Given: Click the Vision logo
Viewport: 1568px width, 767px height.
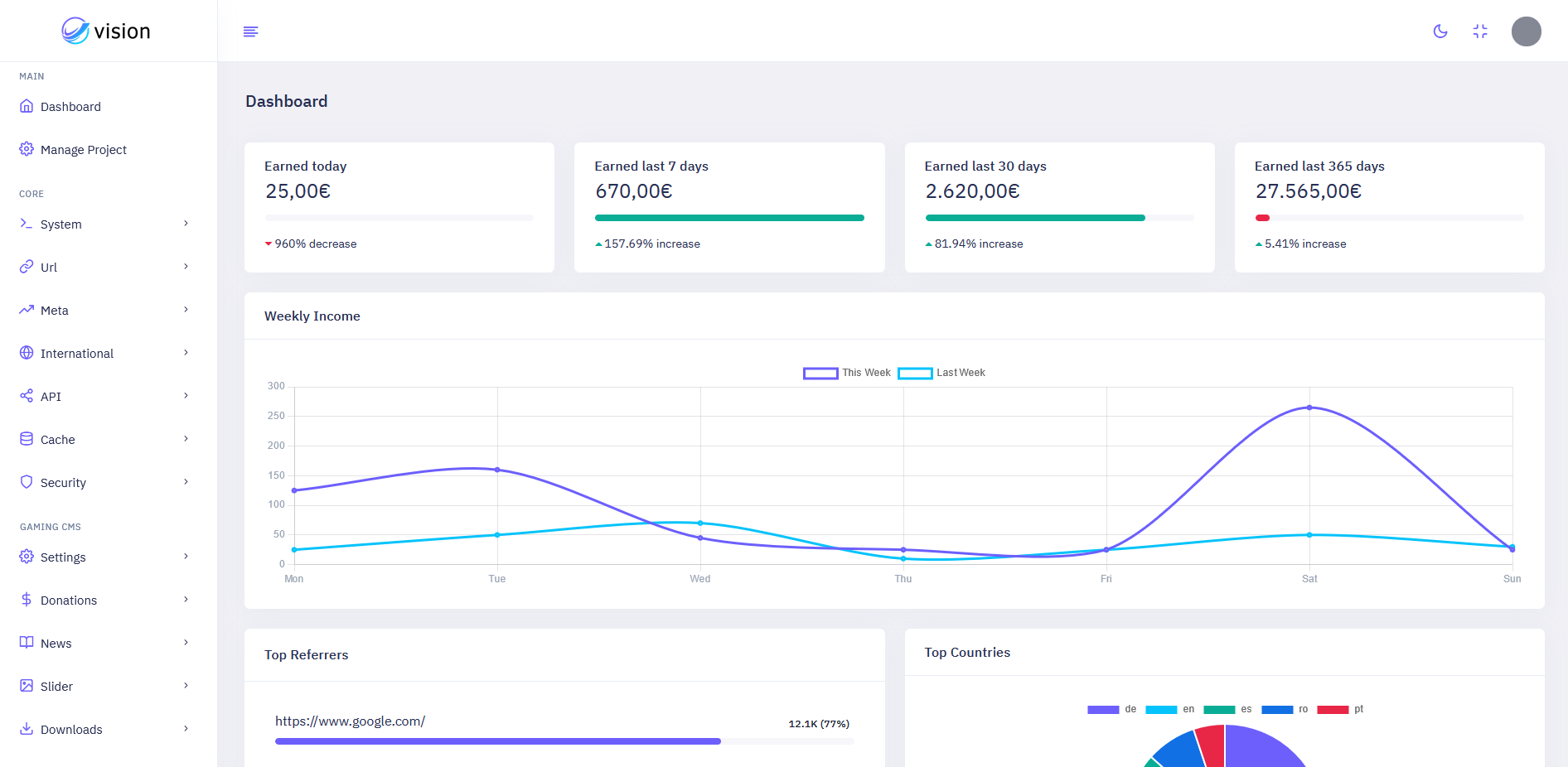Looking at the screenshot, I should tap(106, 31).
